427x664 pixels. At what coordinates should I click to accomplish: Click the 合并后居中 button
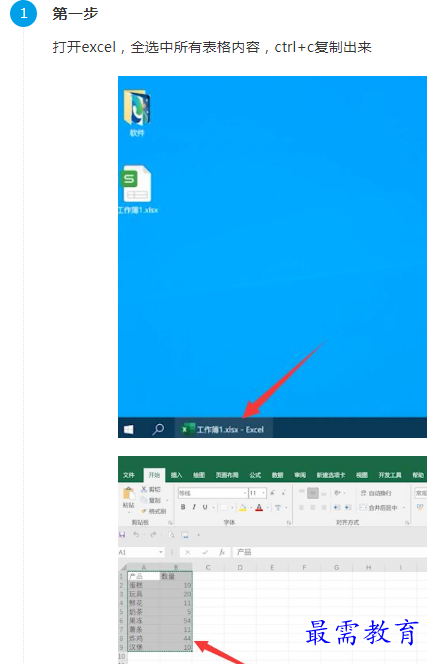point(379,507)
